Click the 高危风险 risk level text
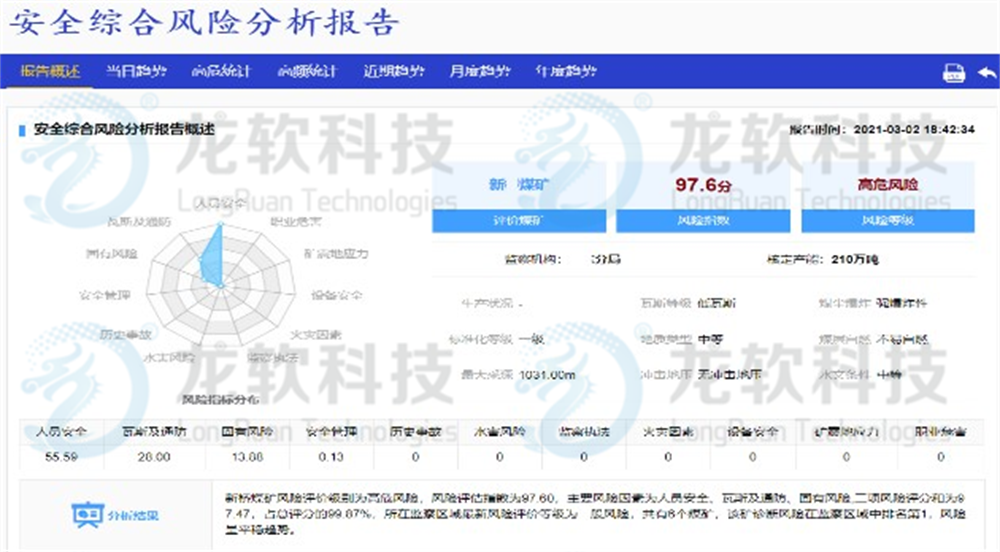The width and height of the screenshot is (1000, 552). (x=888, y=185)
